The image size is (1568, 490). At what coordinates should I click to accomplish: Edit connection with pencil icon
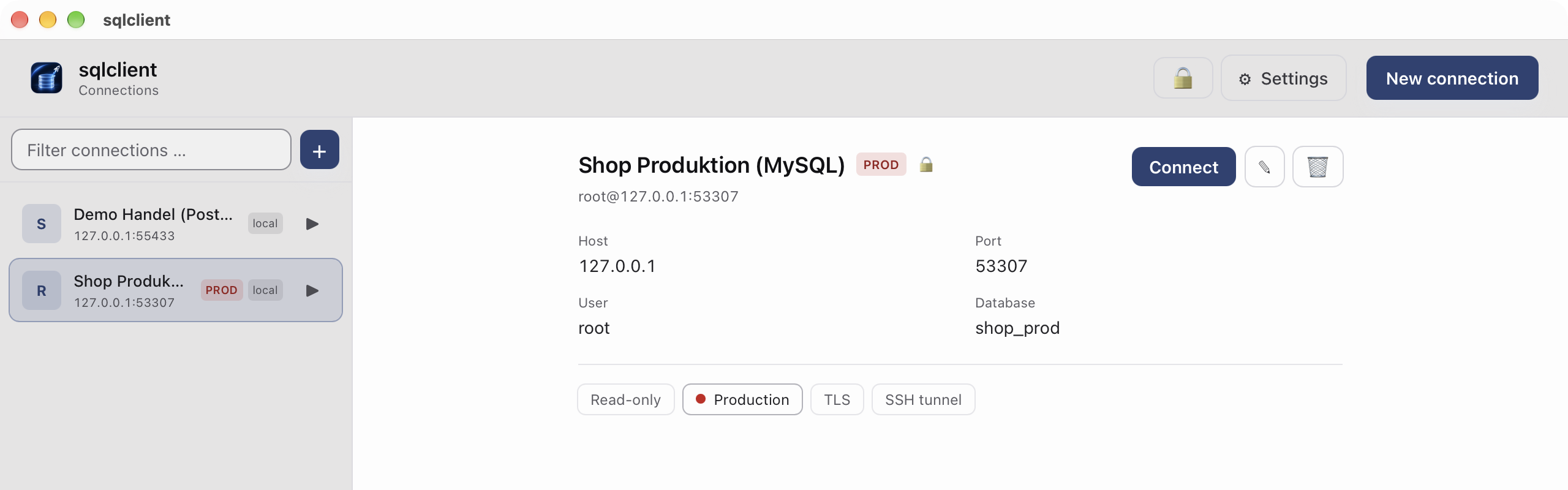[1264, 167]
